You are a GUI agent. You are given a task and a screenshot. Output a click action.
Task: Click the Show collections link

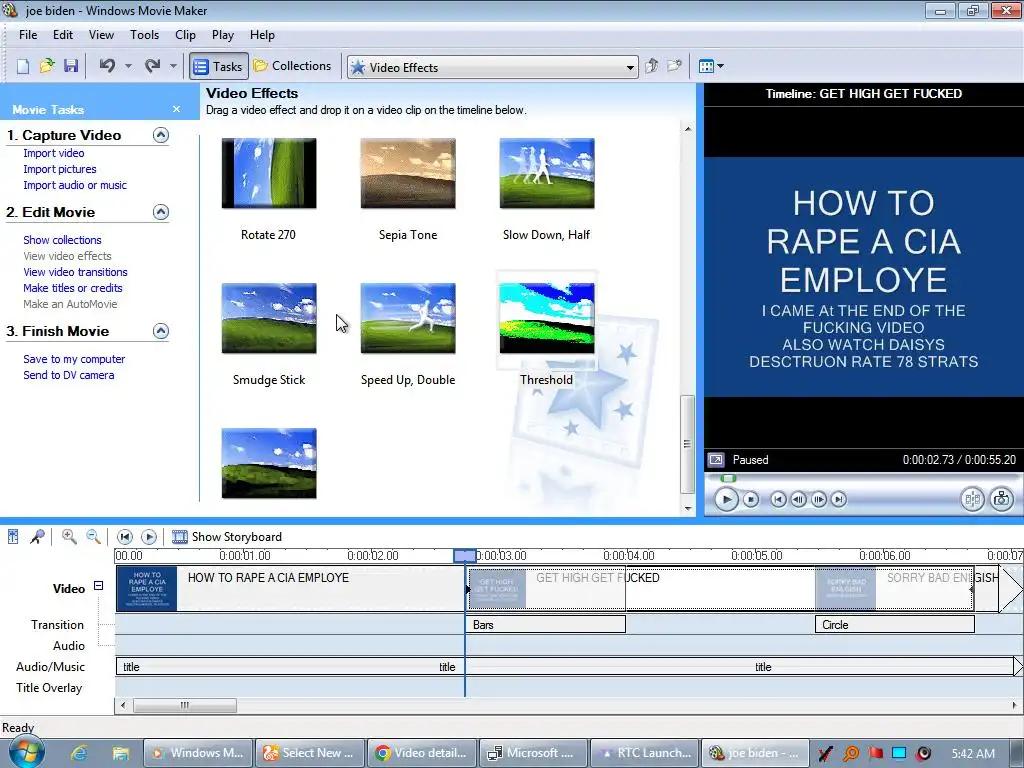[62, 240]
